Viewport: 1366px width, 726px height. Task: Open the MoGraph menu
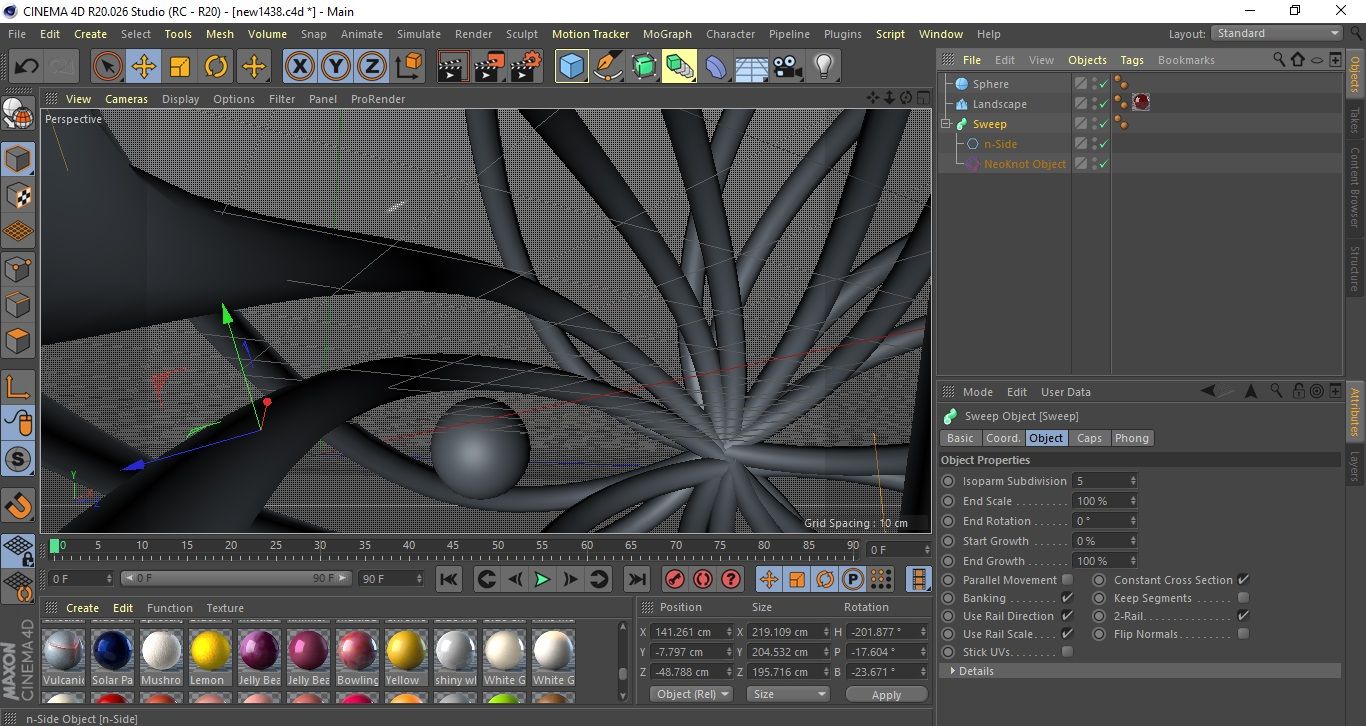tap(667, 34)
